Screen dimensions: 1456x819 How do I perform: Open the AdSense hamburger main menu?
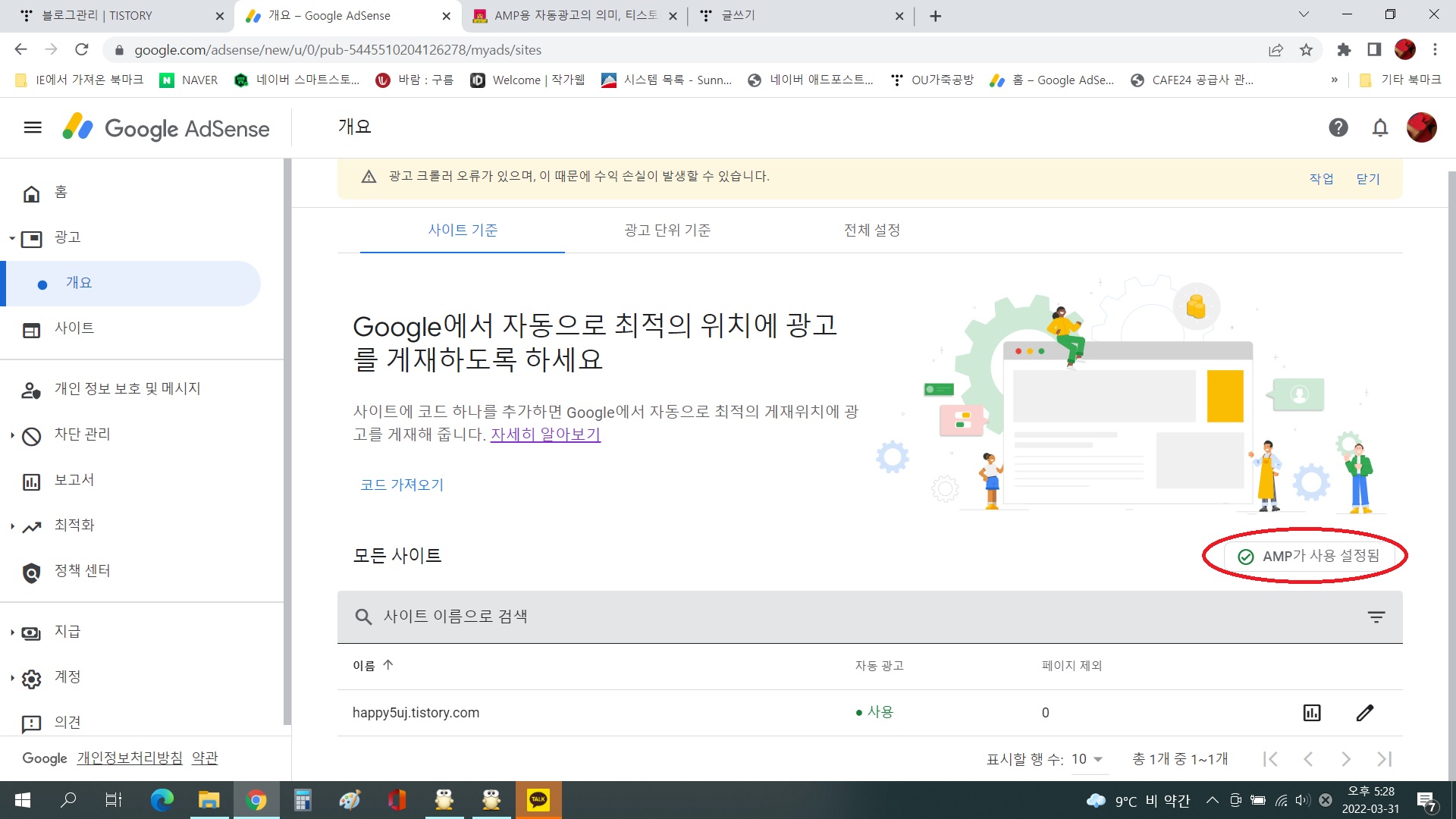pos(33,127)
